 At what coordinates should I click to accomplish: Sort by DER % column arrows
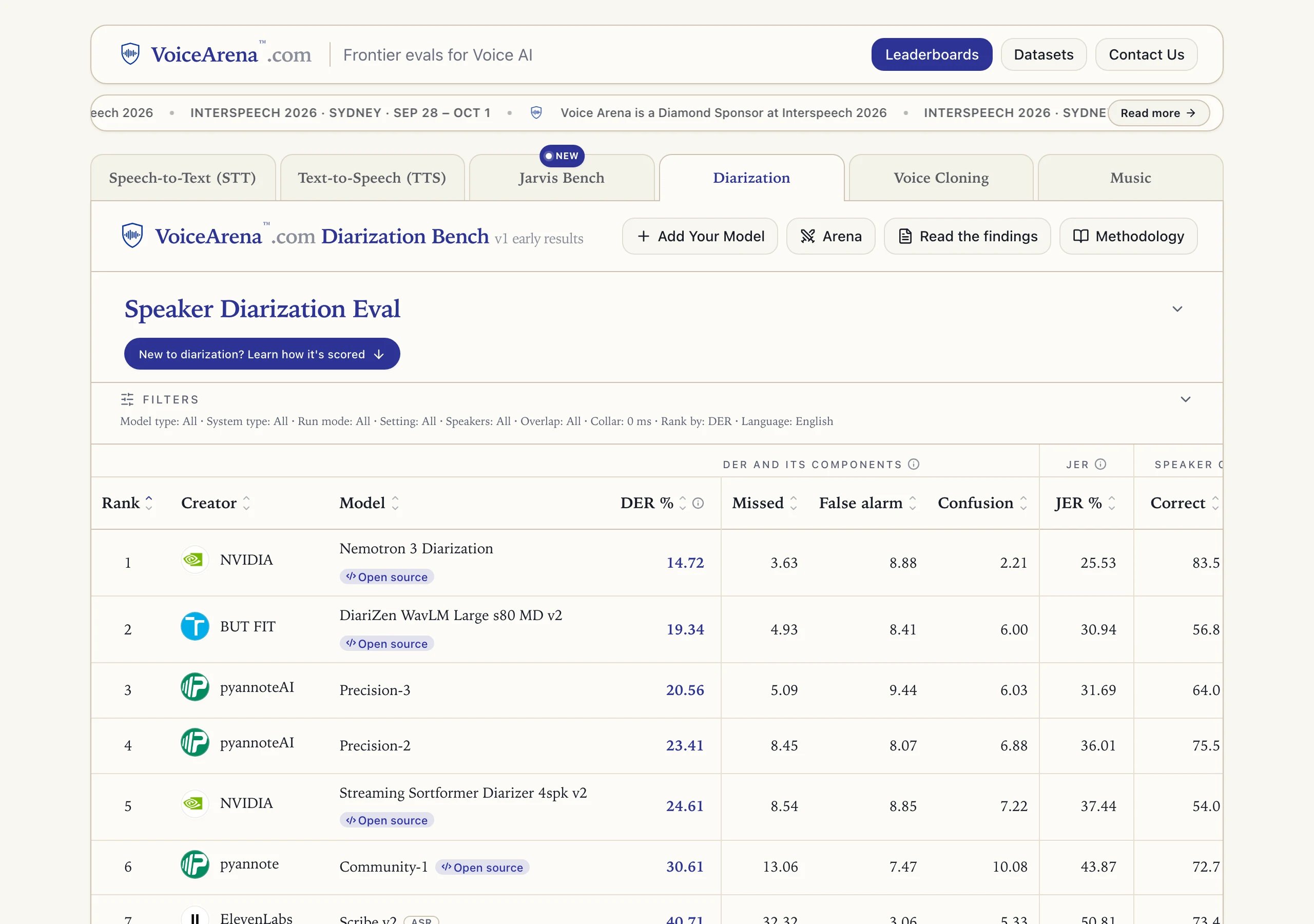tap(682, 503)
